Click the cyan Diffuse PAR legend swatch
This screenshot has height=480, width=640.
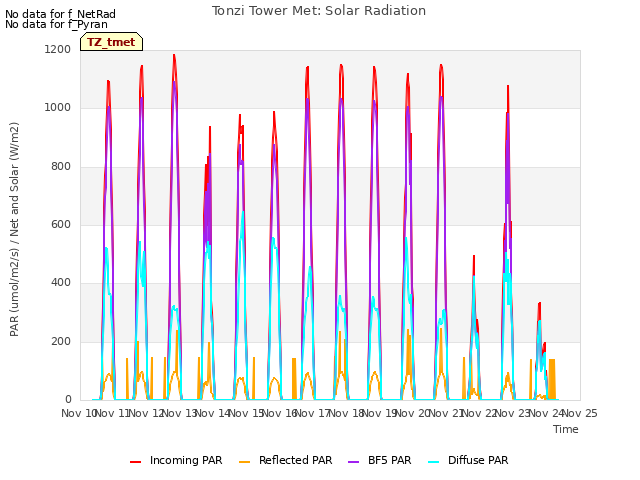click(x=434, y=462)
